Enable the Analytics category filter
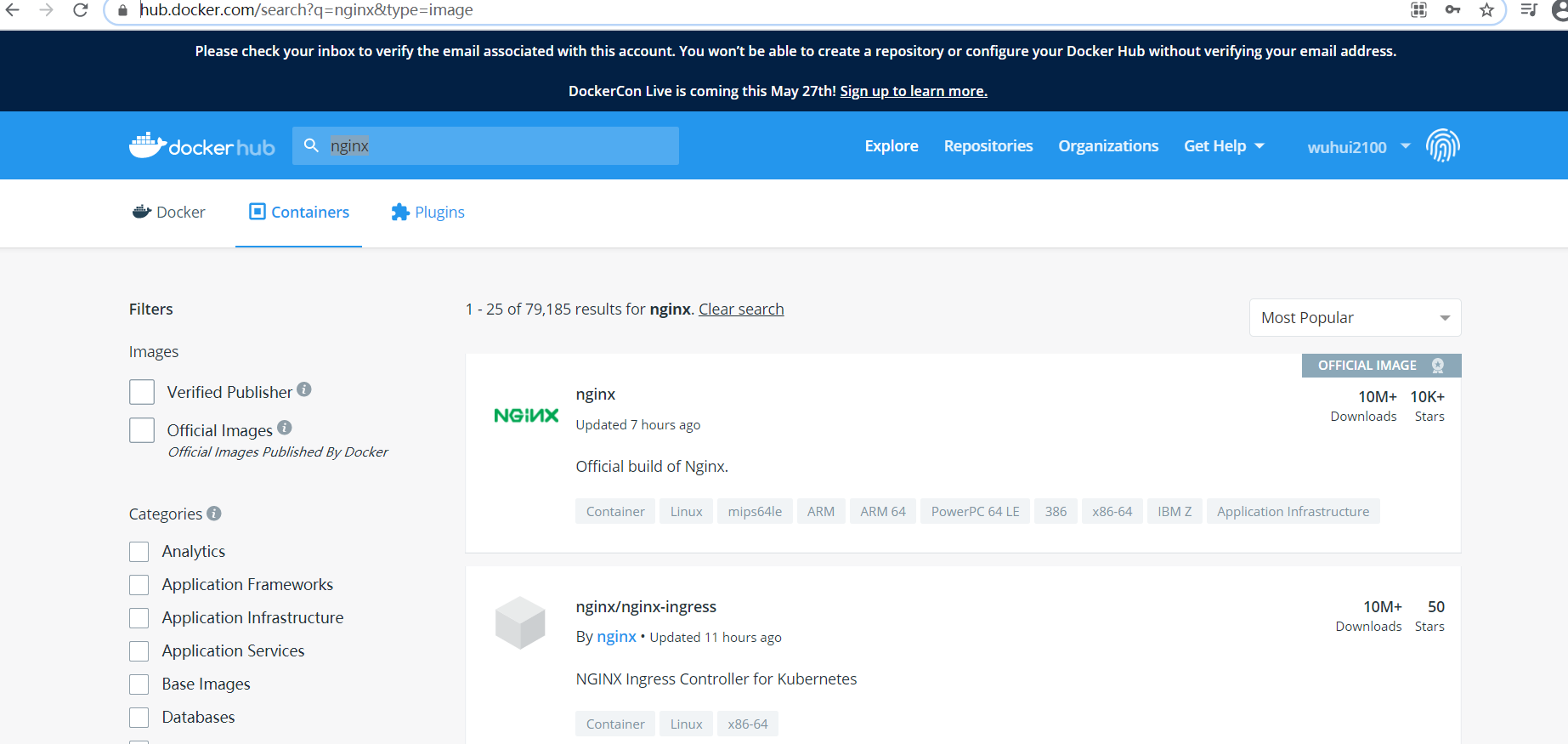 (x=139, y=552)
